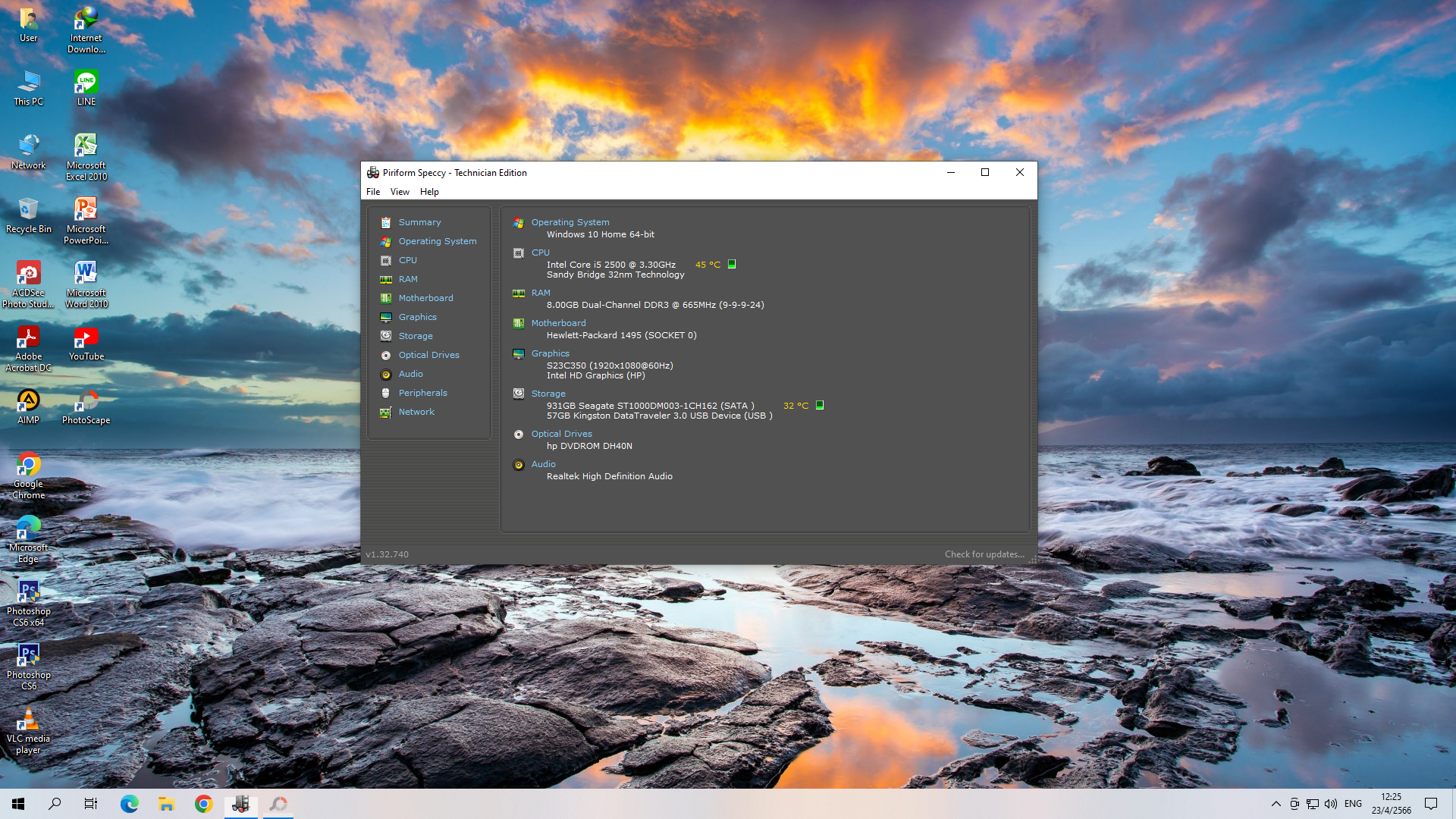
Task: Open the Graphics heading link in the summary
Action: pyautogui.click(x=550, y=353)
